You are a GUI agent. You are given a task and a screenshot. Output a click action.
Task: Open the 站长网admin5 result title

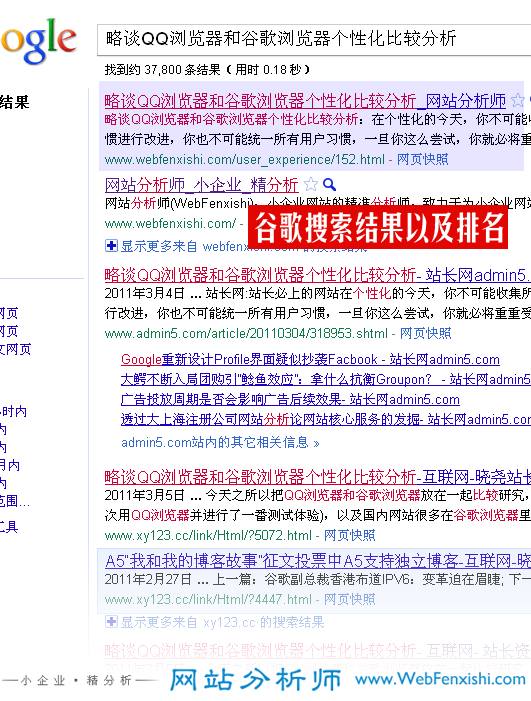(x=317, y=274)
